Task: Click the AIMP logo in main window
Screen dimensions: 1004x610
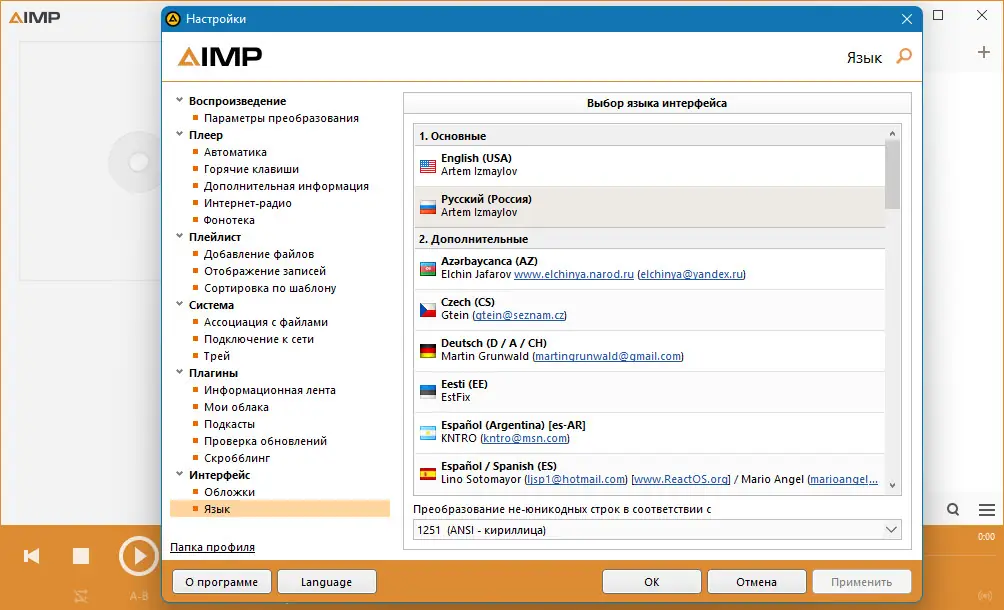Action: 35,17
